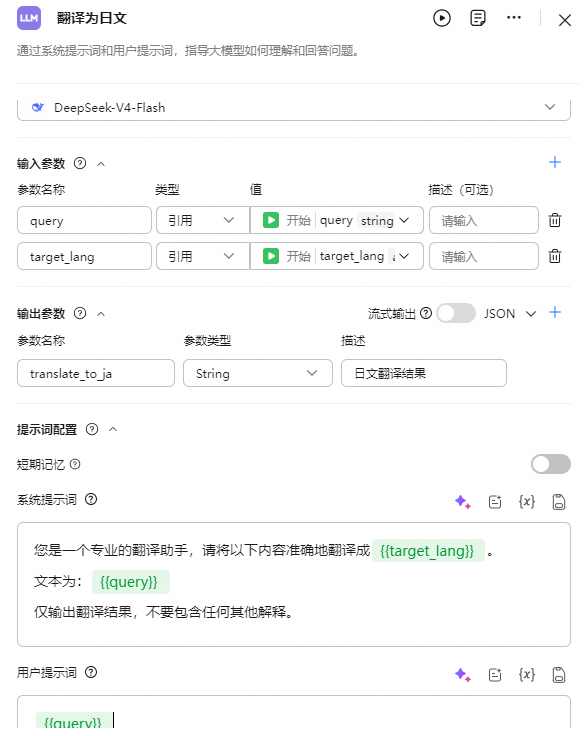Click the target_lang row description field
584x736 pixels.
[484, 256]
